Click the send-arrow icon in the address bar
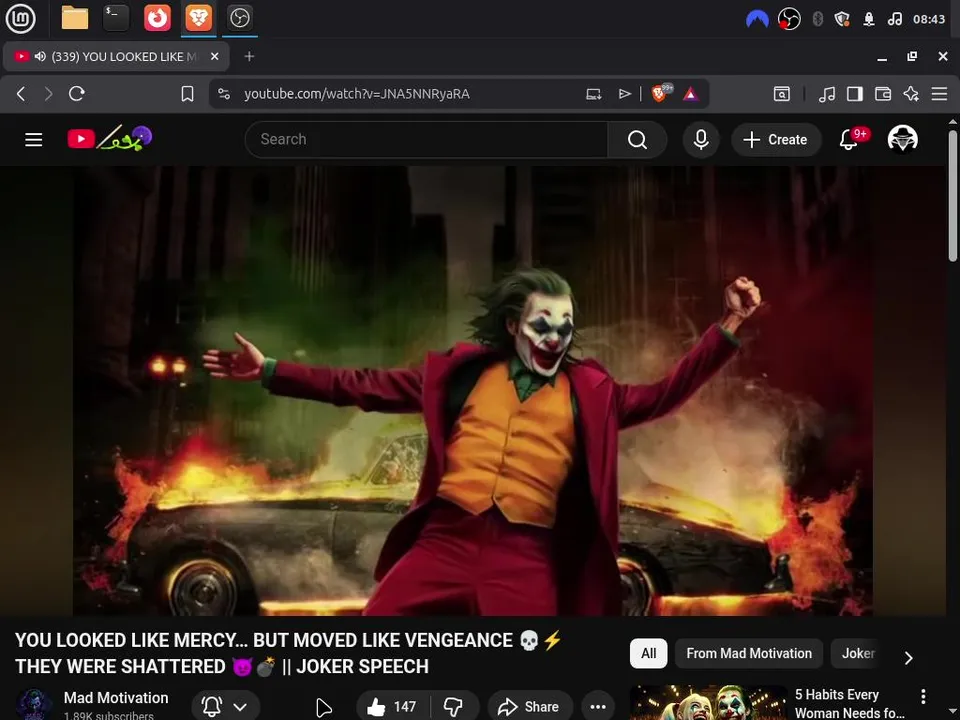This screenshot has height=720, width=960. click(624, 94)
